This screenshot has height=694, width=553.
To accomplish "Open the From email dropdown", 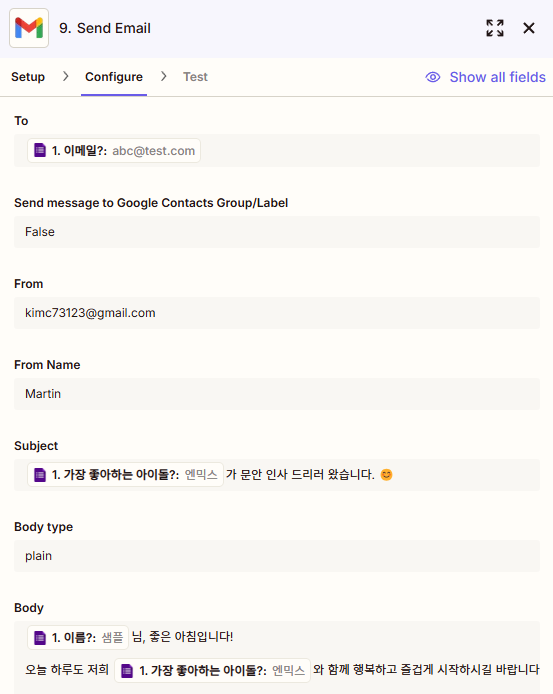I will [277, 313].
